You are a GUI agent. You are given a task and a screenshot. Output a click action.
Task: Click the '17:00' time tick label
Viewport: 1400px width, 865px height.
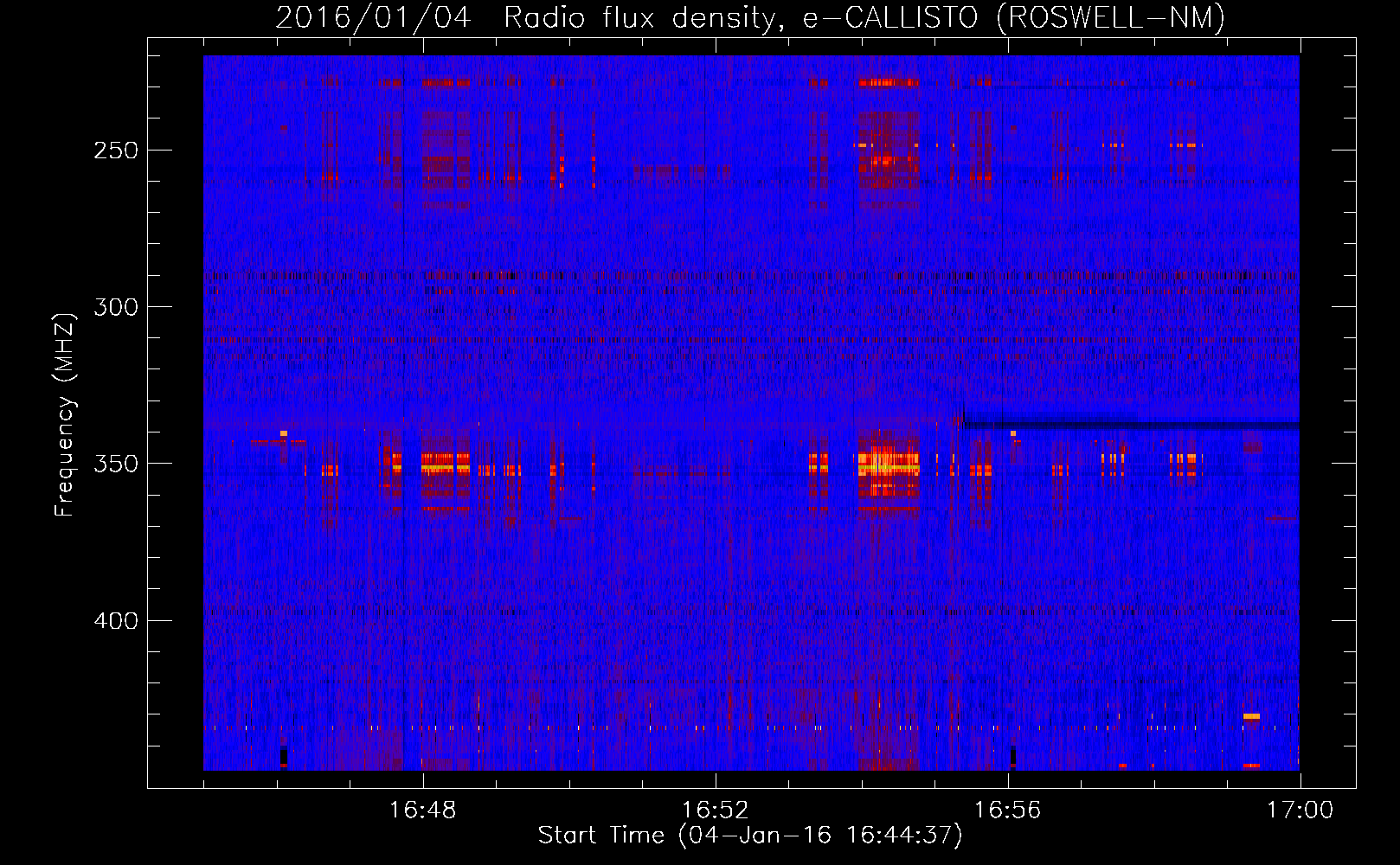pos(1300,810)
